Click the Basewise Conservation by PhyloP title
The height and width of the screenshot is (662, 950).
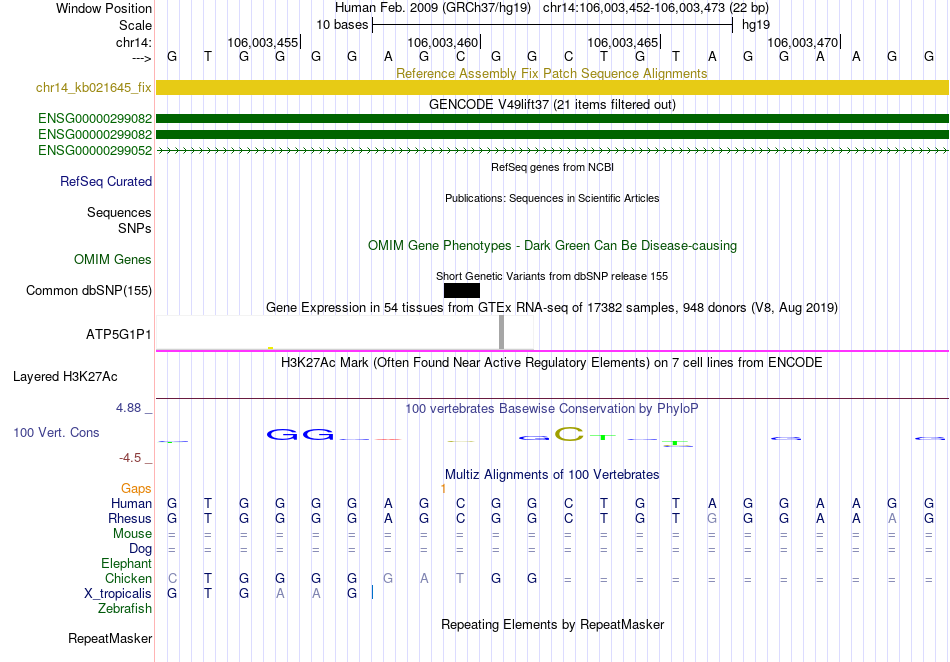pos(552,408)
